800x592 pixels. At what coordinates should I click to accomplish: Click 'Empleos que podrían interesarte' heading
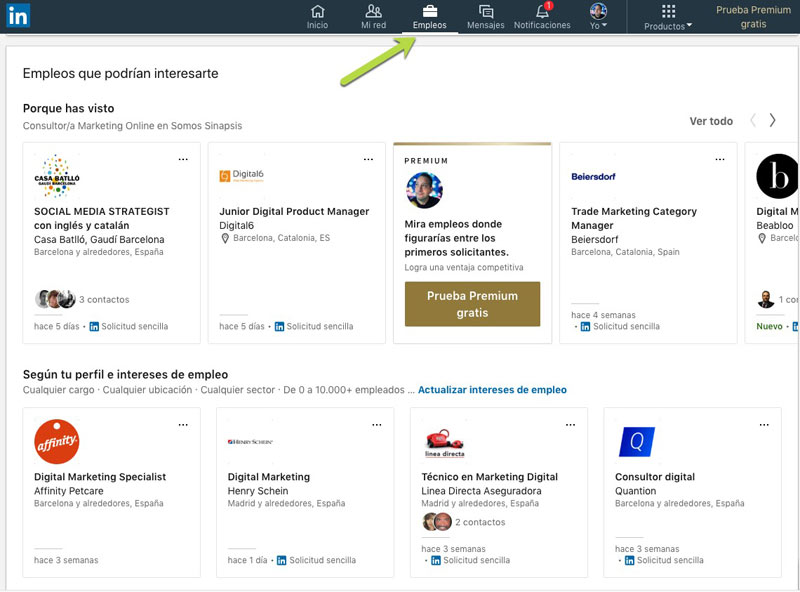click(120, 73)
